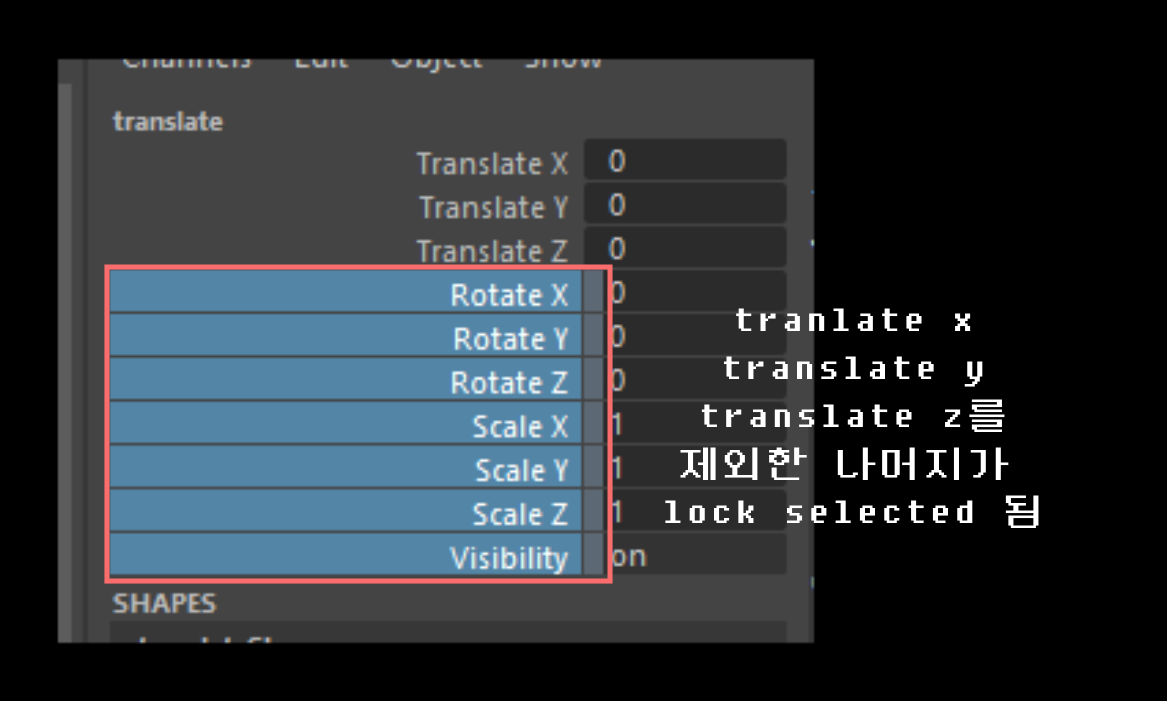
Task: Select the highlighted Rotate X channel
Action: pos(345,292)
